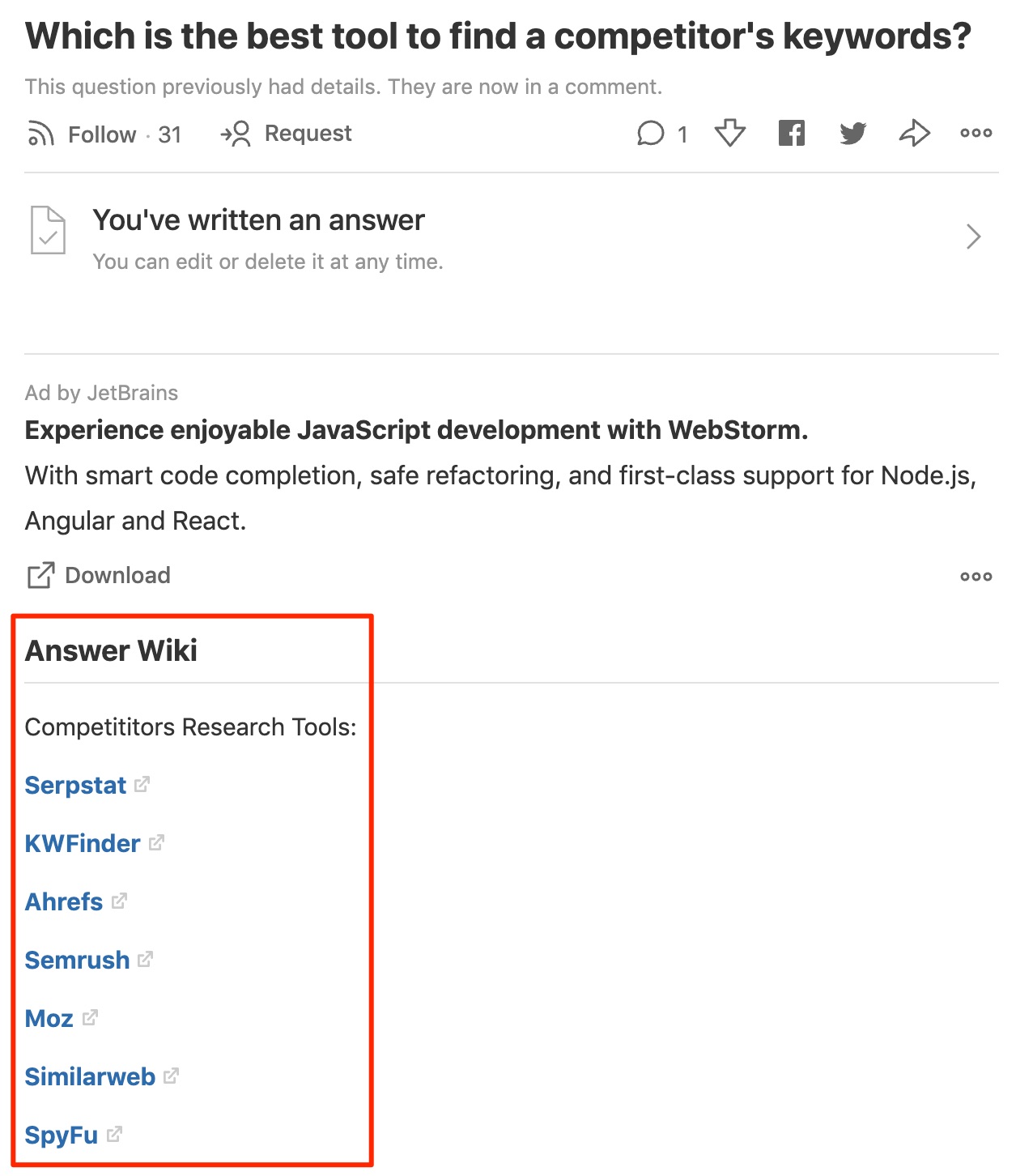Viewport: 1033px width, 1176px height.
Task: Click the external link icon beside Moz
Action: pos(90,1016)
